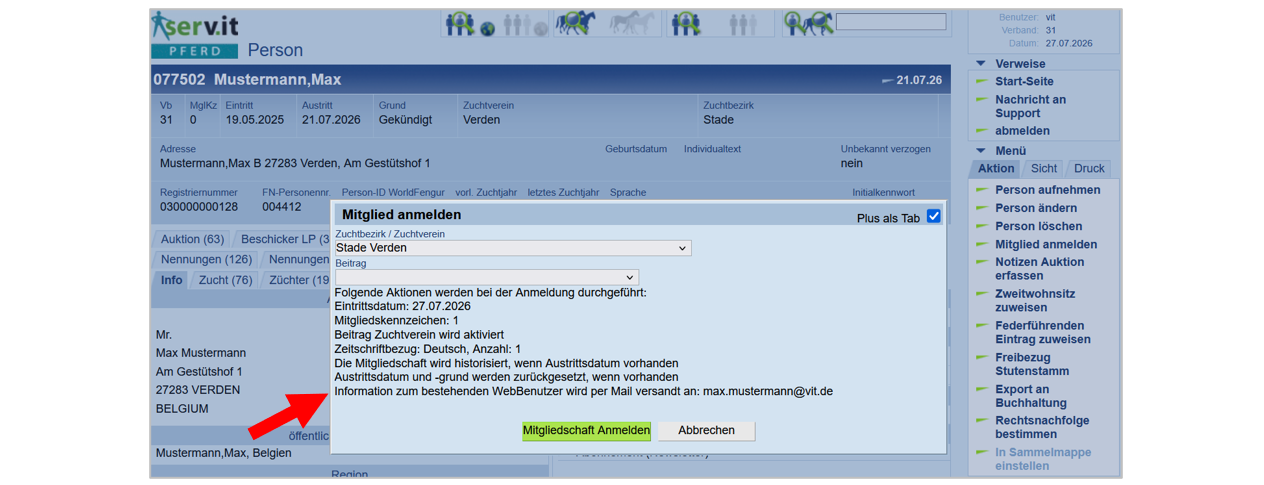Click the Eintrittsdatum: 27.07.2026 line
1264x485 pixels.
point(402,306)
